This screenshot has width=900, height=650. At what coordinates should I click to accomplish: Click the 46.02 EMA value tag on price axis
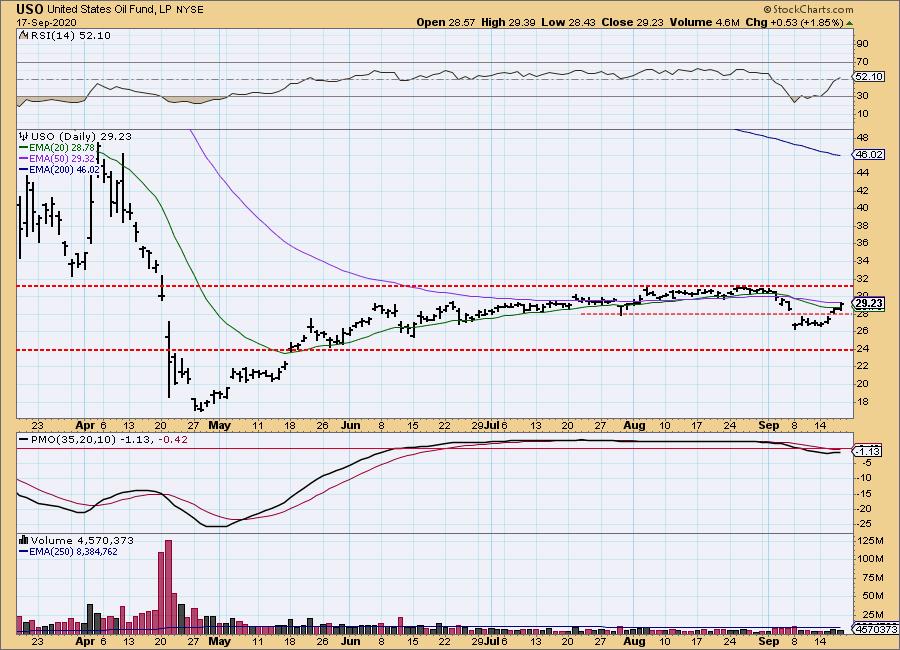pos(869,154)
